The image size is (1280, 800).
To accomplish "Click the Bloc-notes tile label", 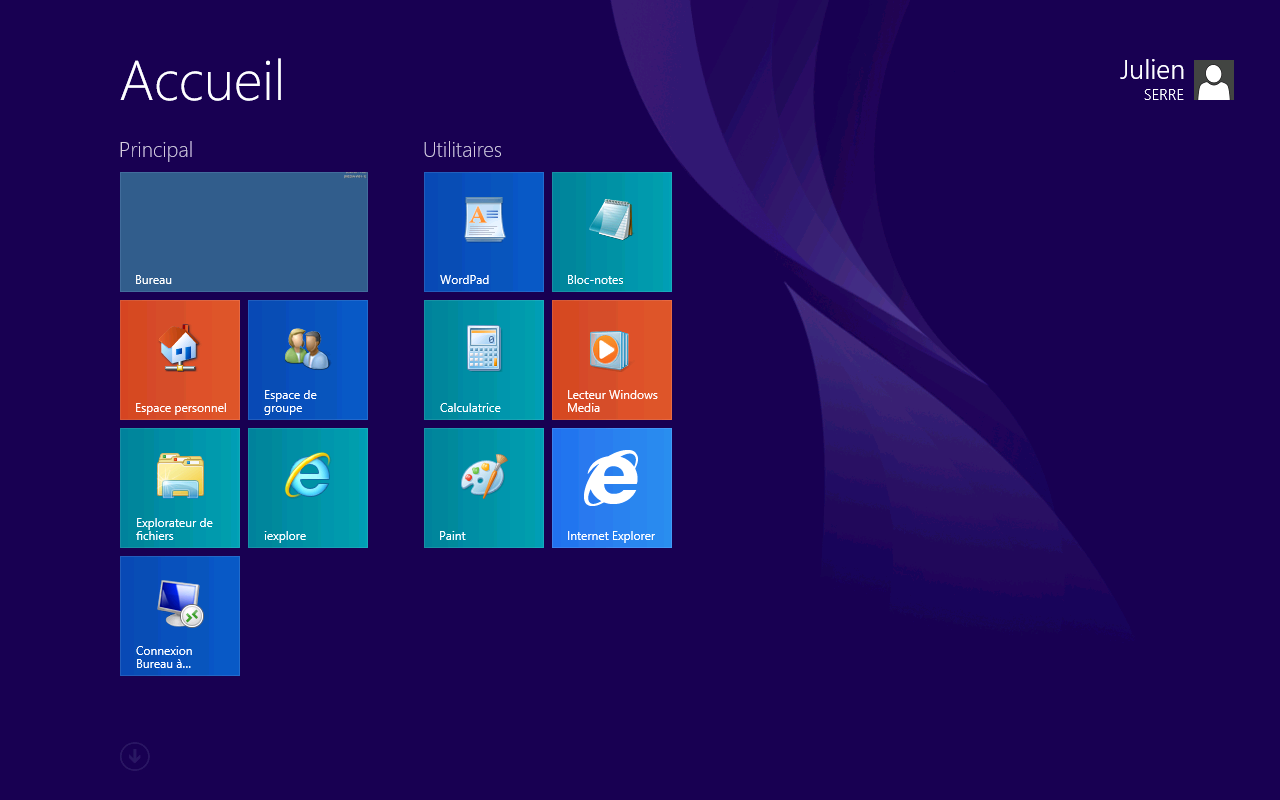I will (595, 280).
